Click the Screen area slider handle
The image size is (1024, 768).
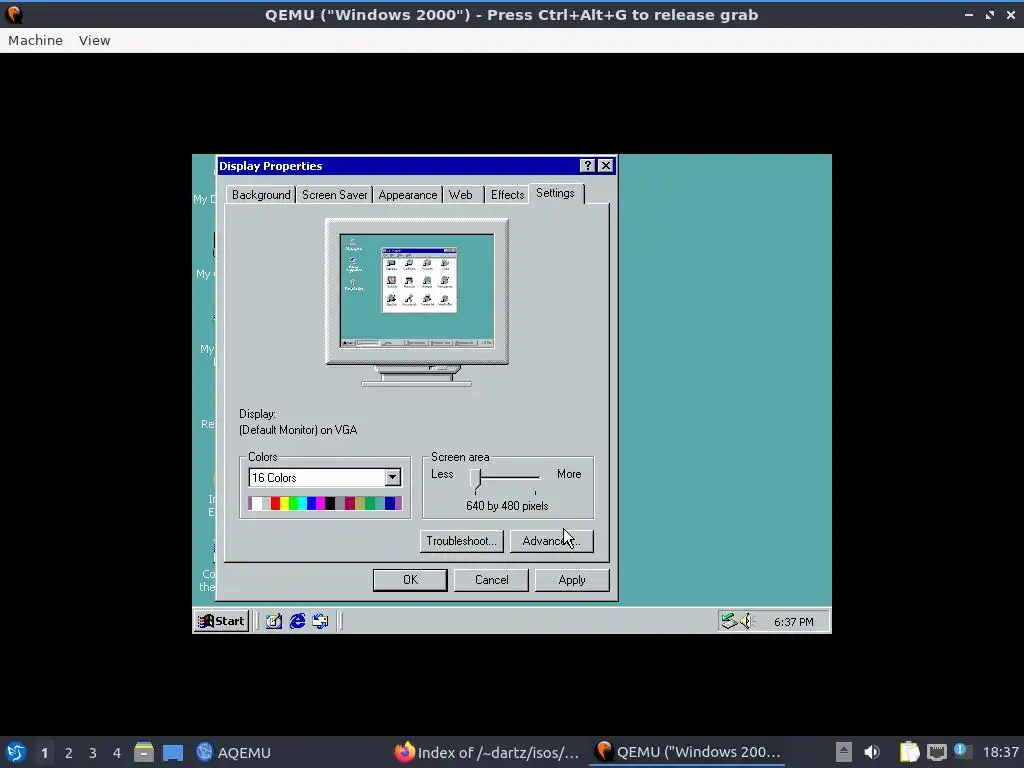pos(475,479)
